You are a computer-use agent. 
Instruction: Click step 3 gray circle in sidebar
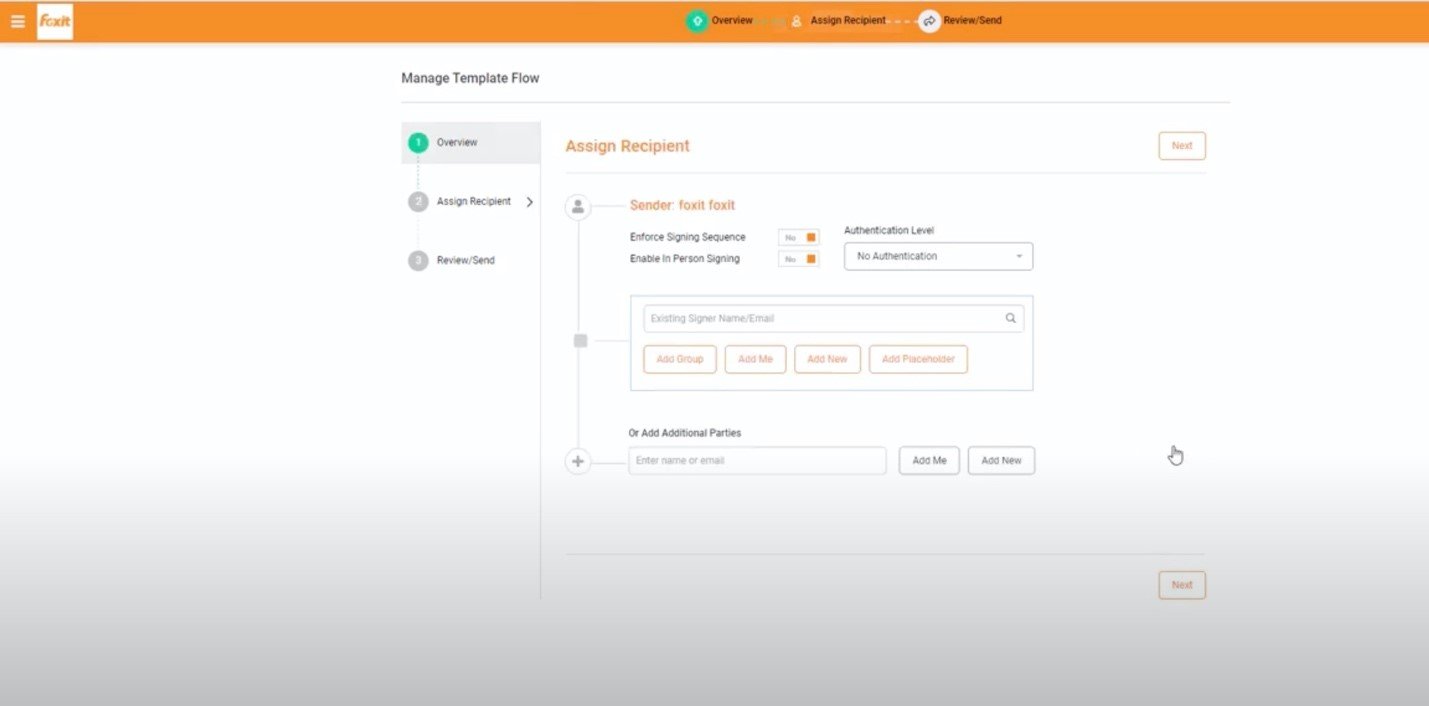point(418,261)
